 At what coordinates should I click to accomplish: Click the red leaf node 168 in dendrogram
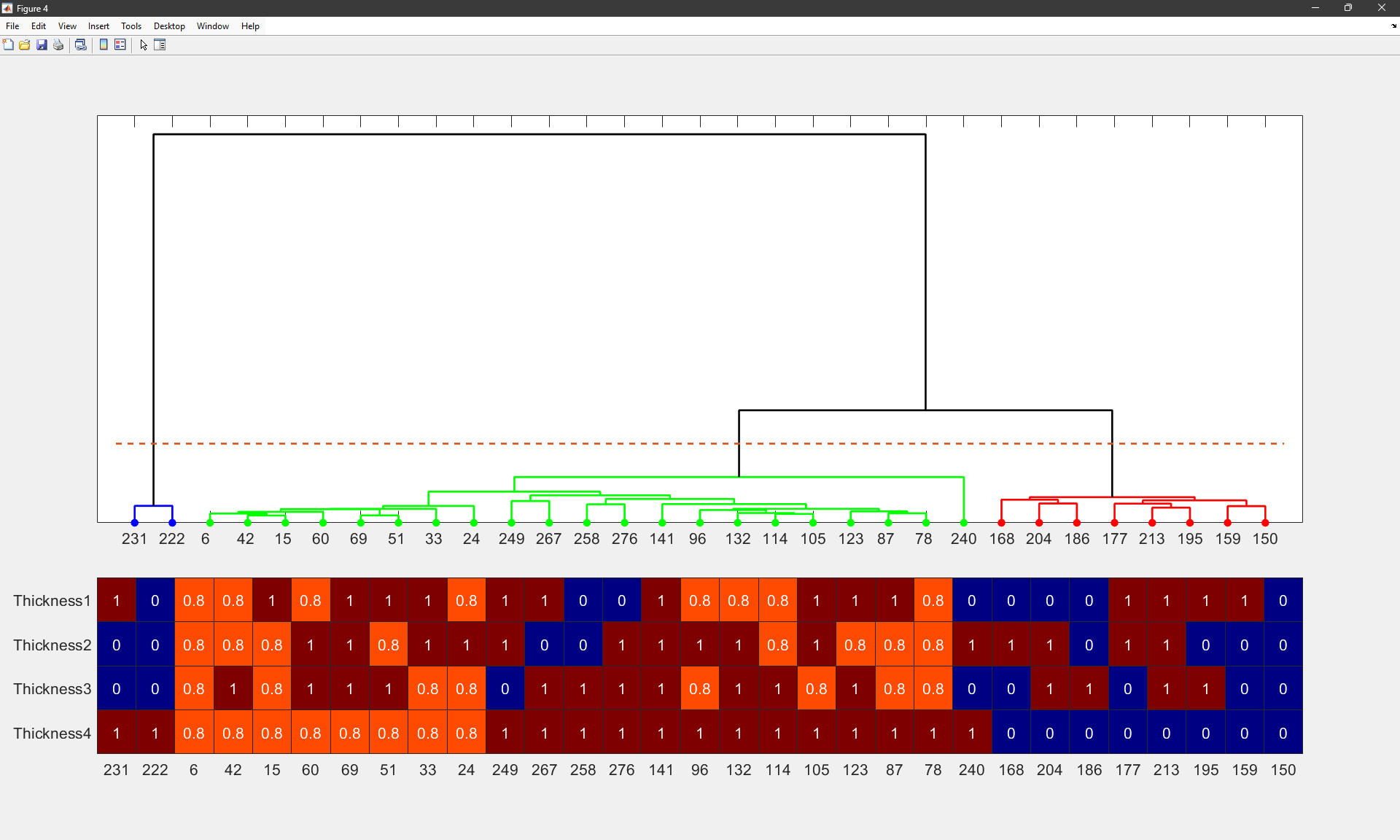(1002, 523)
